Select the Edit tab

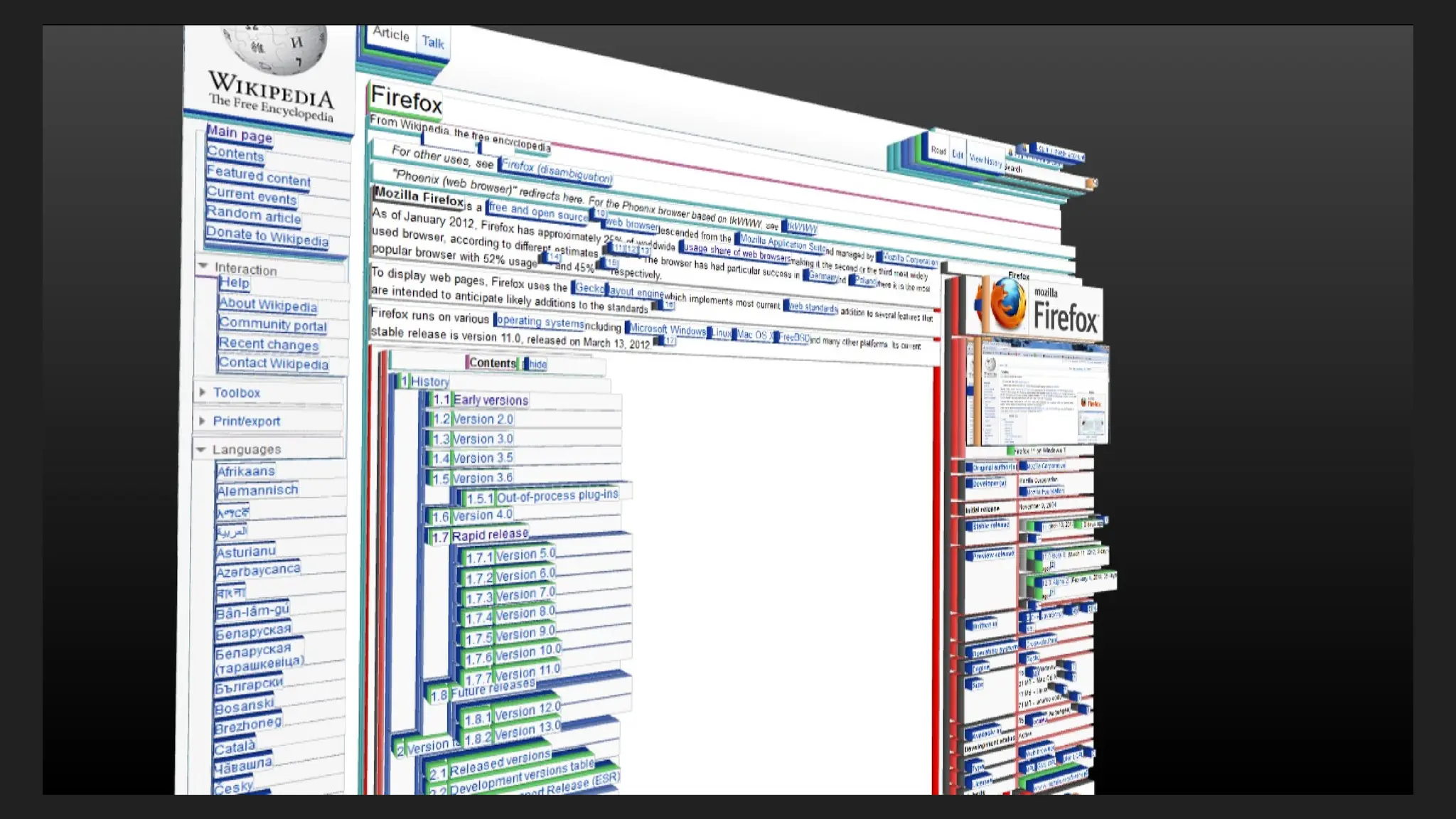click(x=958, y=154)
